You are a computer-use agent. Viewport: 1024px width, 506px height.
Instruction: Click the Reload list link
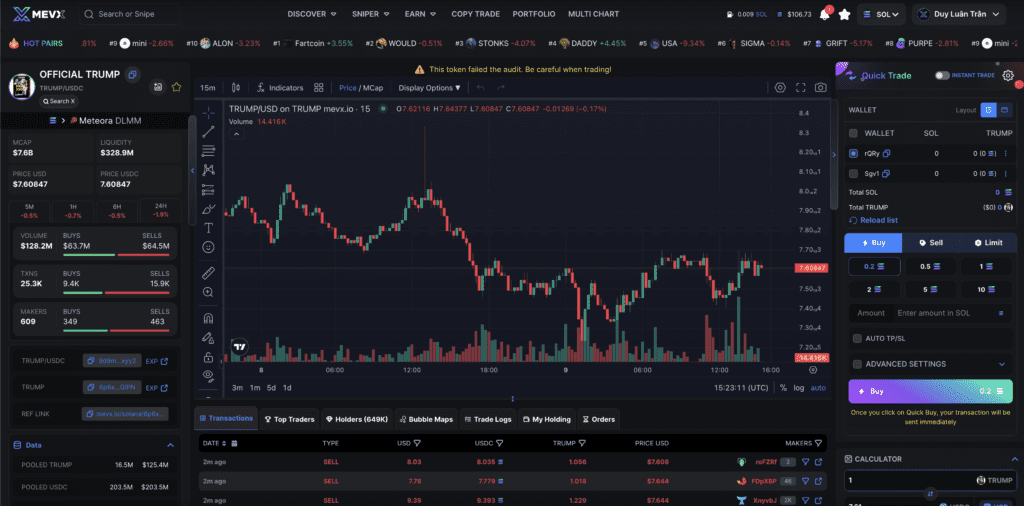point(873,221)
